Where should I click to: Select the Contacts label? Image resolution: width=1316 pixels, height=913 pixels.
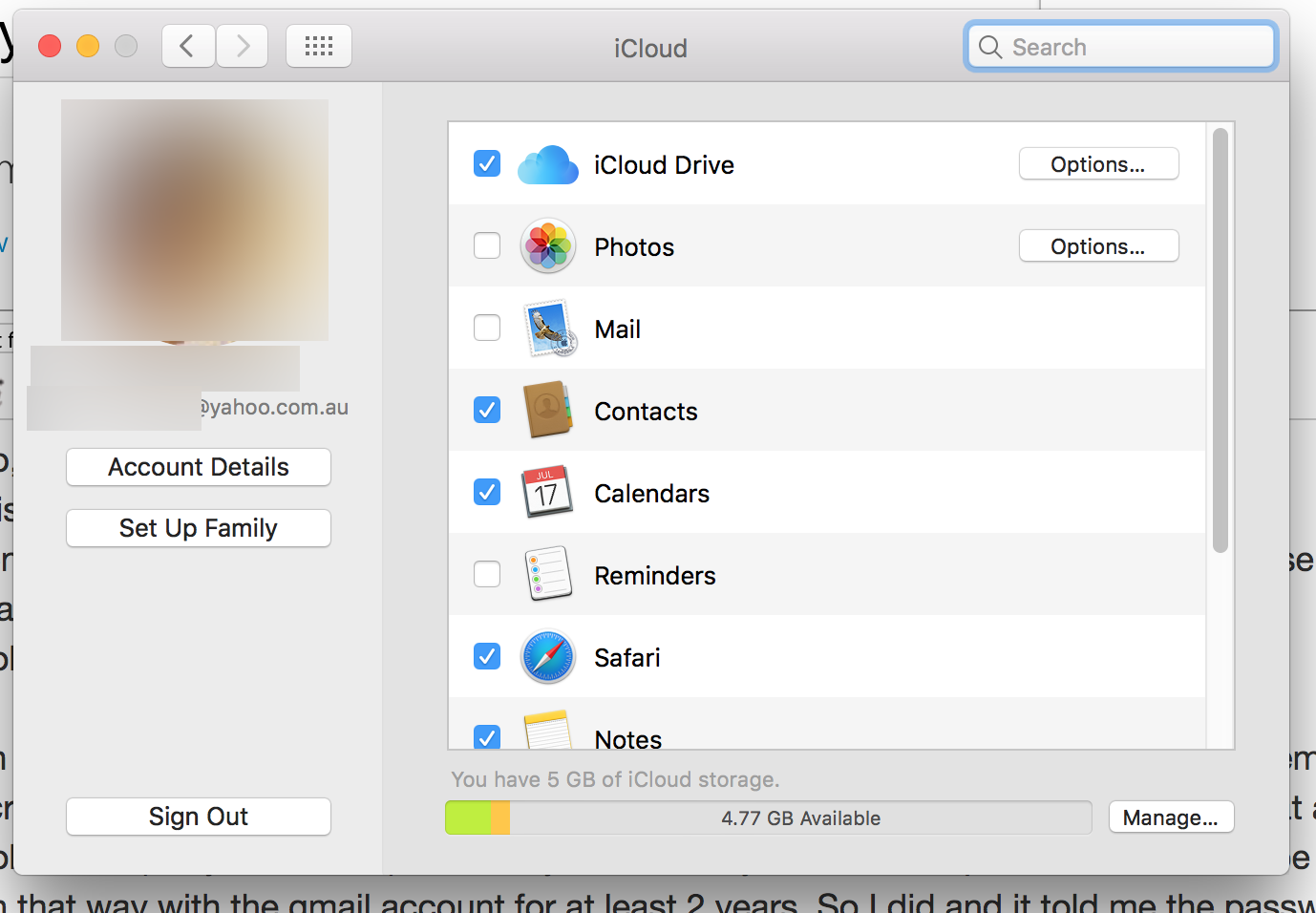pos(646,412)
